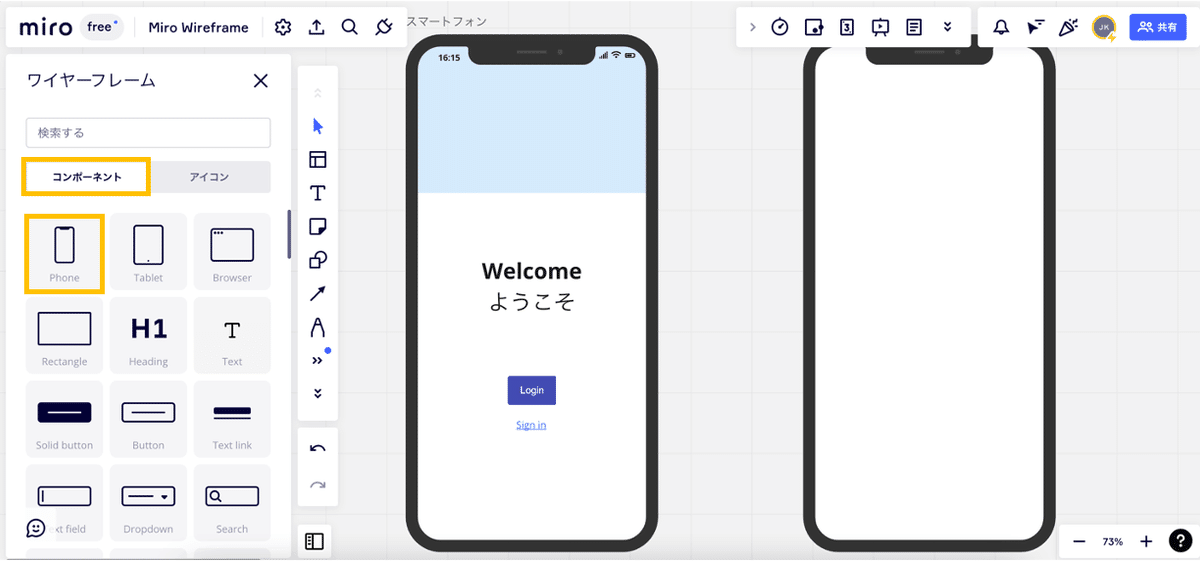Start the timer tool
This screenshot has height=561, width=1200.
pos(780,28)
